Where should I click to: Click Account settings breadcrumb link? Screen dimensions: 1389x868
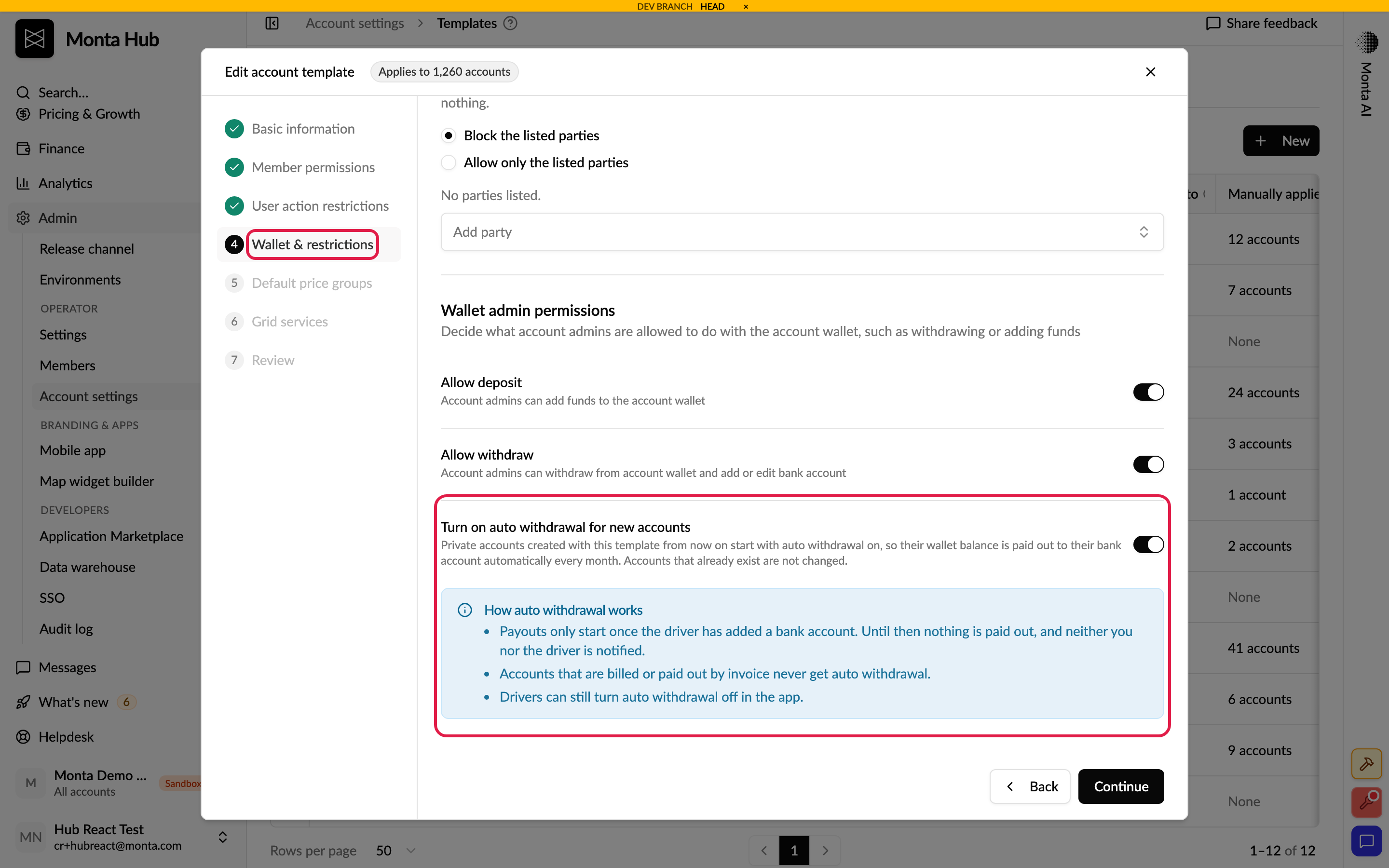coord(354,24)
